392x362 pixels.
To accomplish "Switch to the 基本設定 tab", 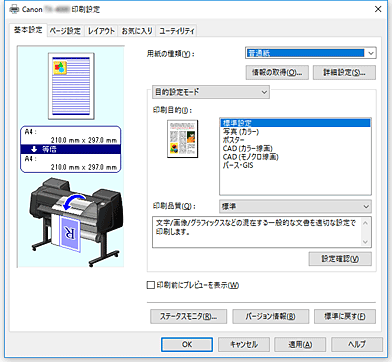I will pyautogui.click(x=28, y=30).
